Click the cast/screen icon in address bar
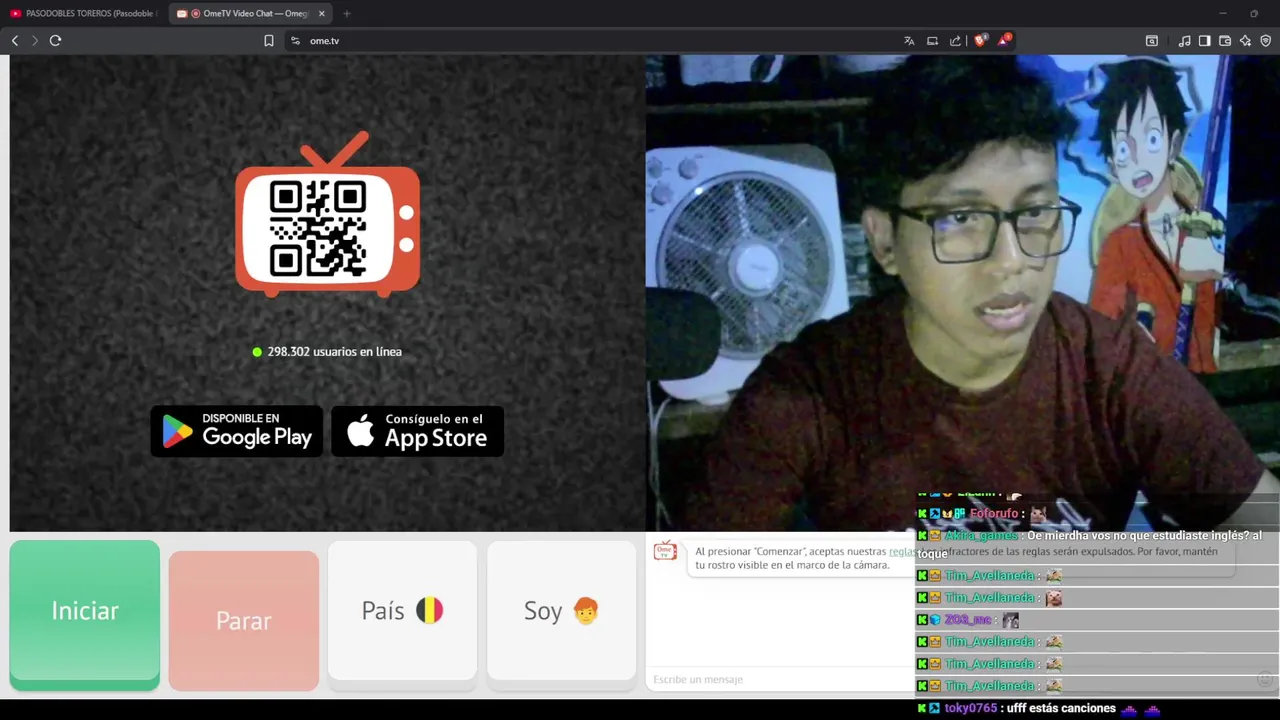This screenshot has width=1280, height=720. tap(932, 41)
